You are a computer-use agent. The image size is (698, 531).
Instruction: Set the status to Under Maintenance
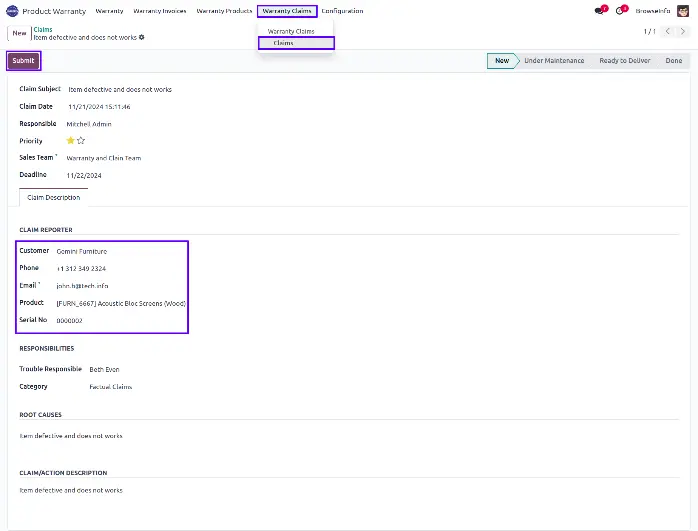pyautogui.click(x=553, y=61)
